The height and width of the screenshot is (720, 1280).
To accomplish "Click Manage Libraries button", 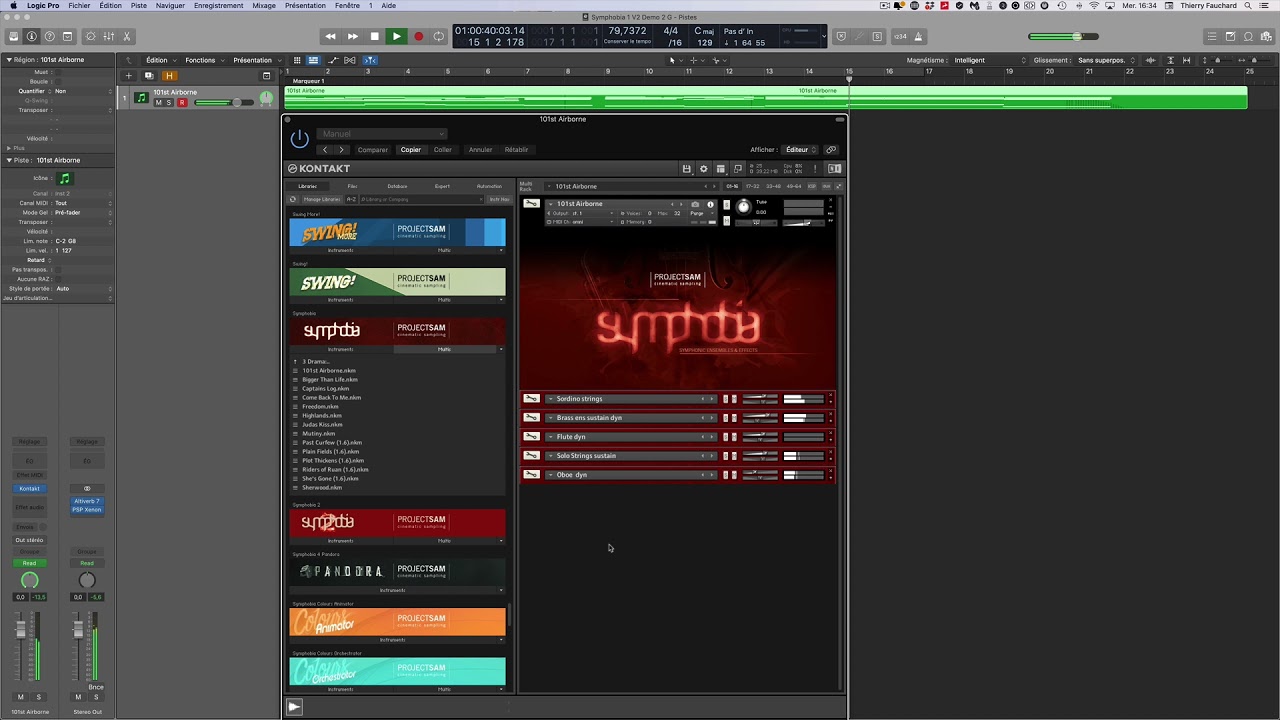I will click(321, 199).
